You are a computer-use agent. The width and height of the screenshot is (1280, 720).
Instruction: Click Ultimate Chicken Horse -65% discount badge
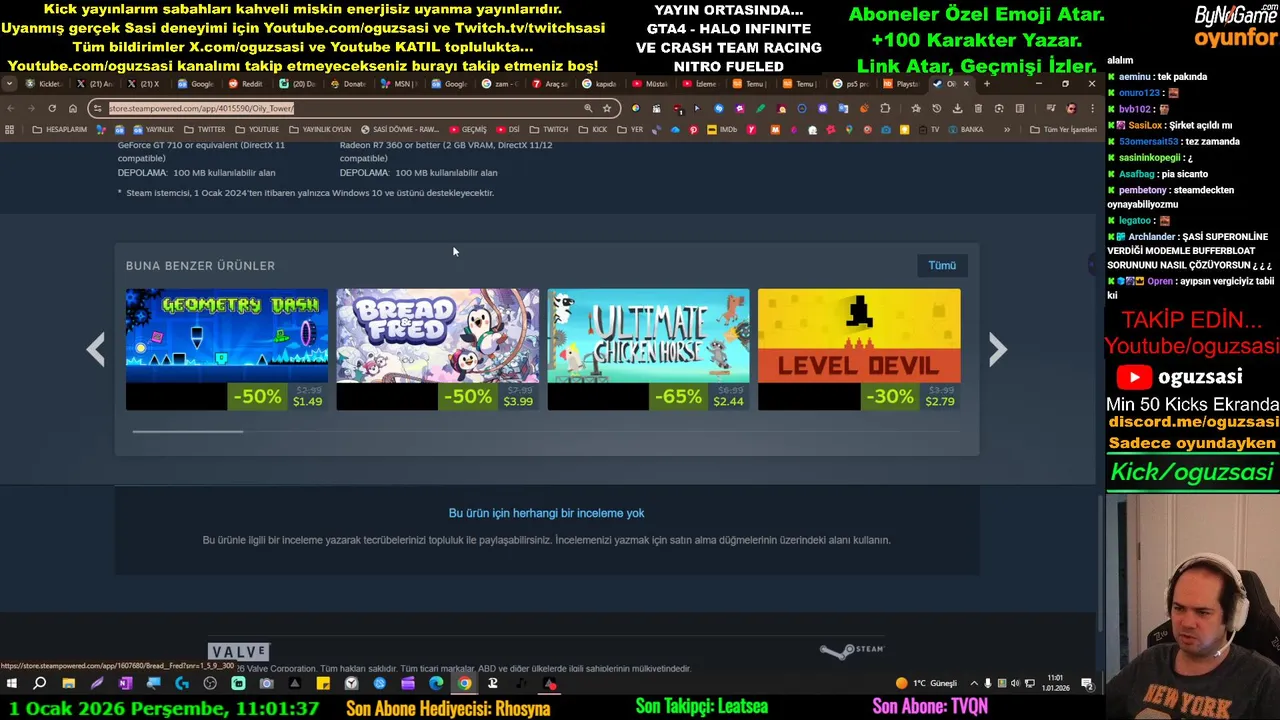coord(678,397)
